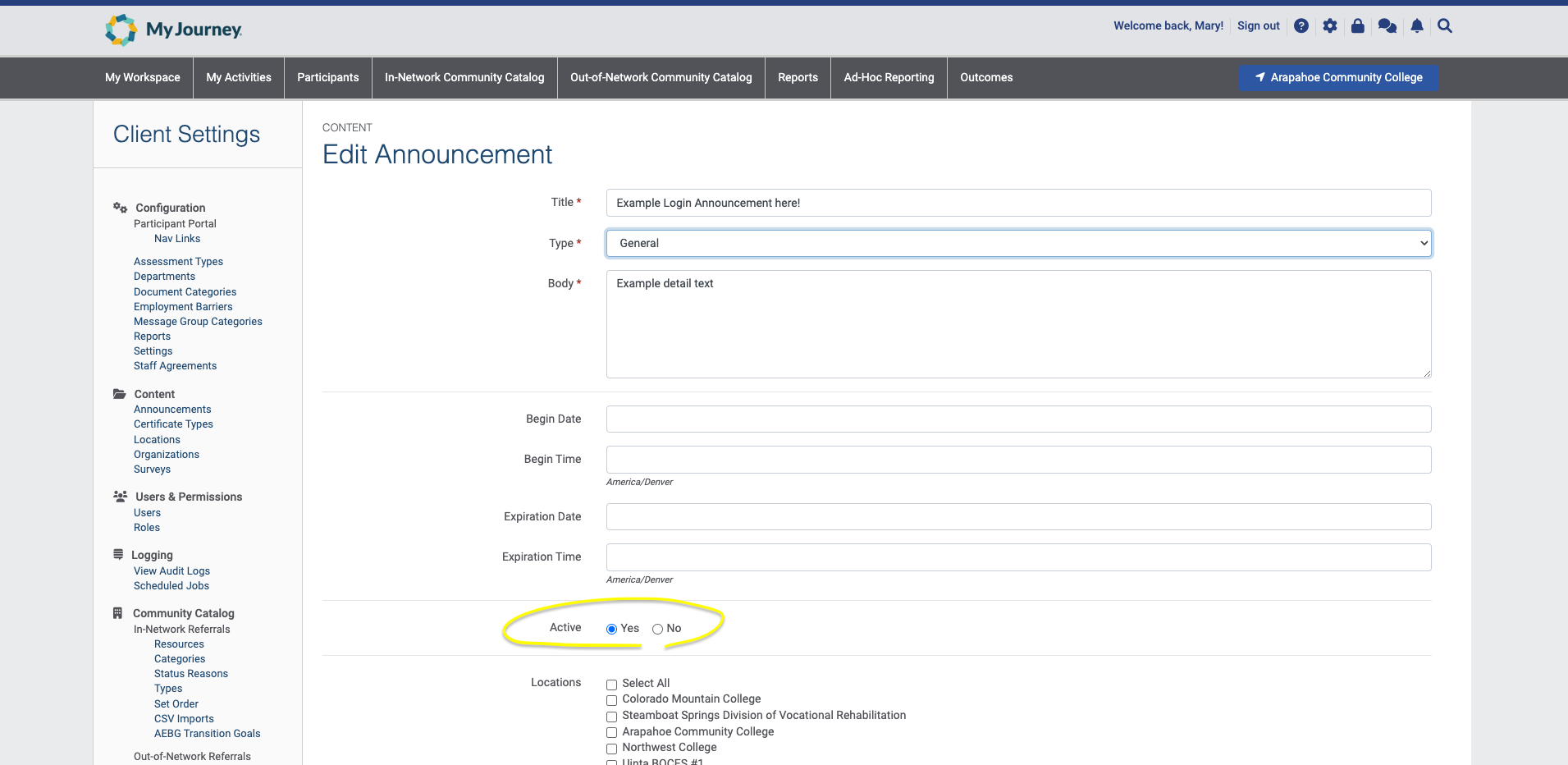The image size is (1568, 765).
Task: Click the MyJourney logo
Action: coord(173,30)
